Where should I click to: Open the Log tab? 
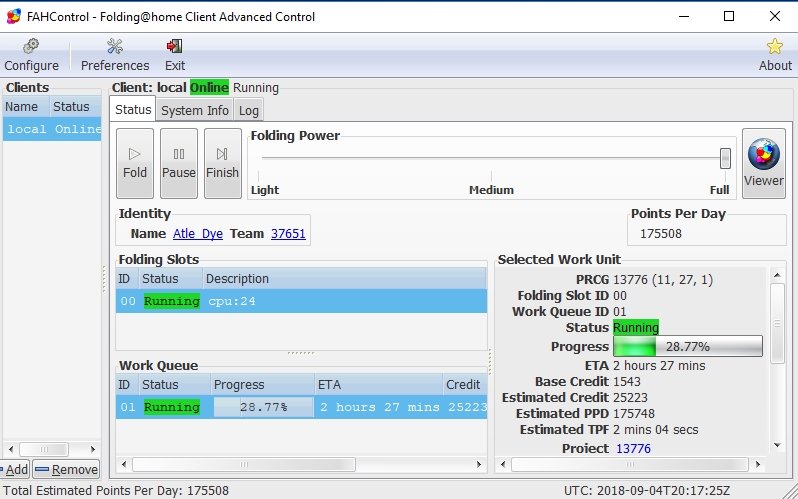pos(249,110)
